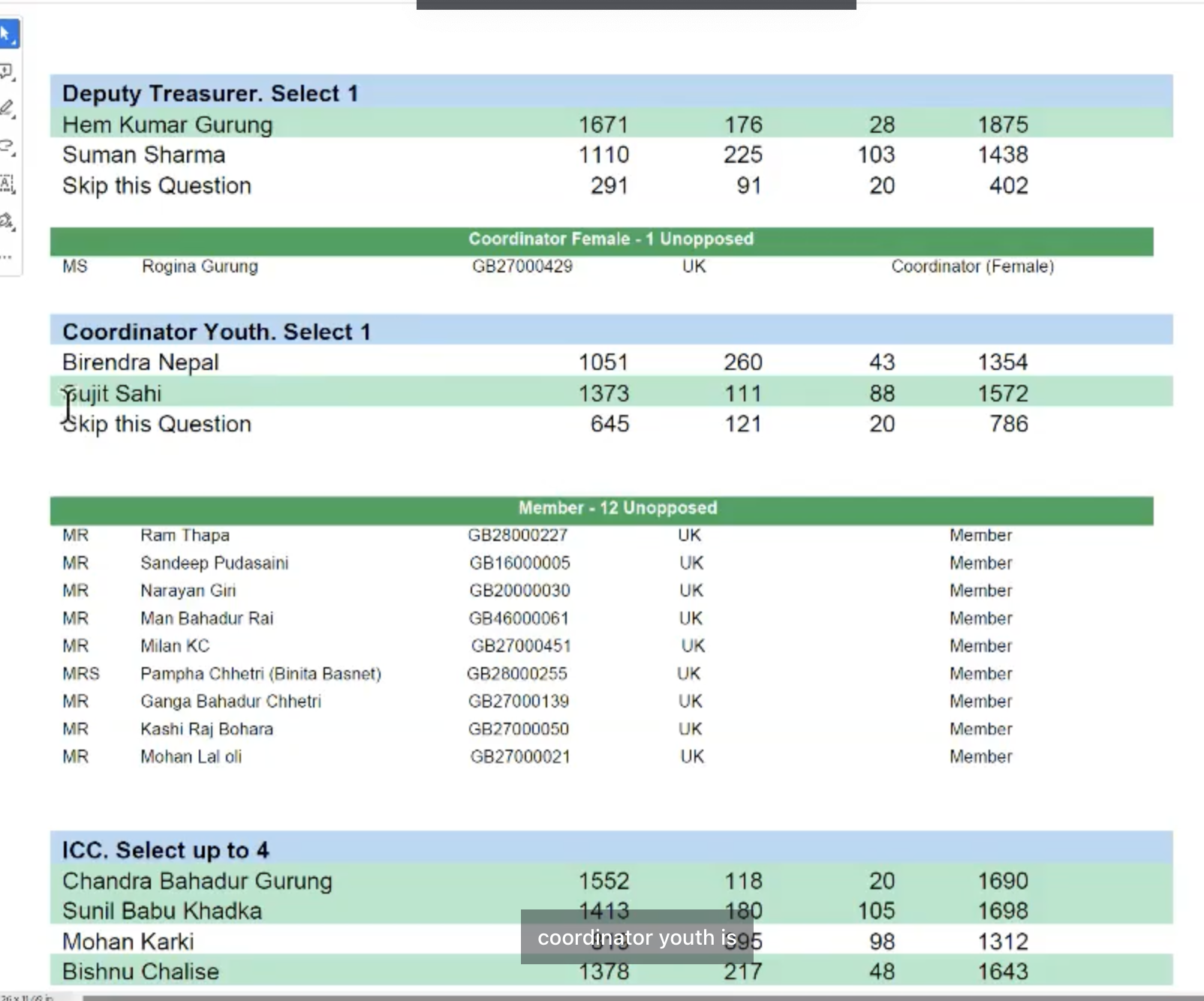Click the Hem Kumar Gurung name
The height and width of the screenshot is (1001, 1204).
[x=167, y=125]
